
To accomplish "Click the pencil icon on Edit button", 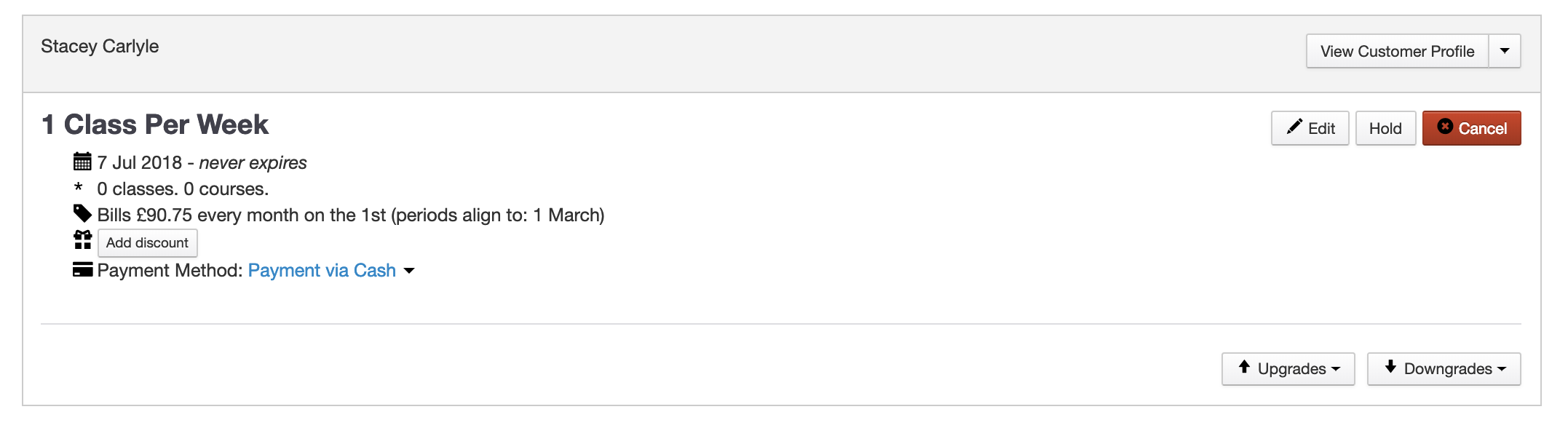I will click(x=1294, y=127).
